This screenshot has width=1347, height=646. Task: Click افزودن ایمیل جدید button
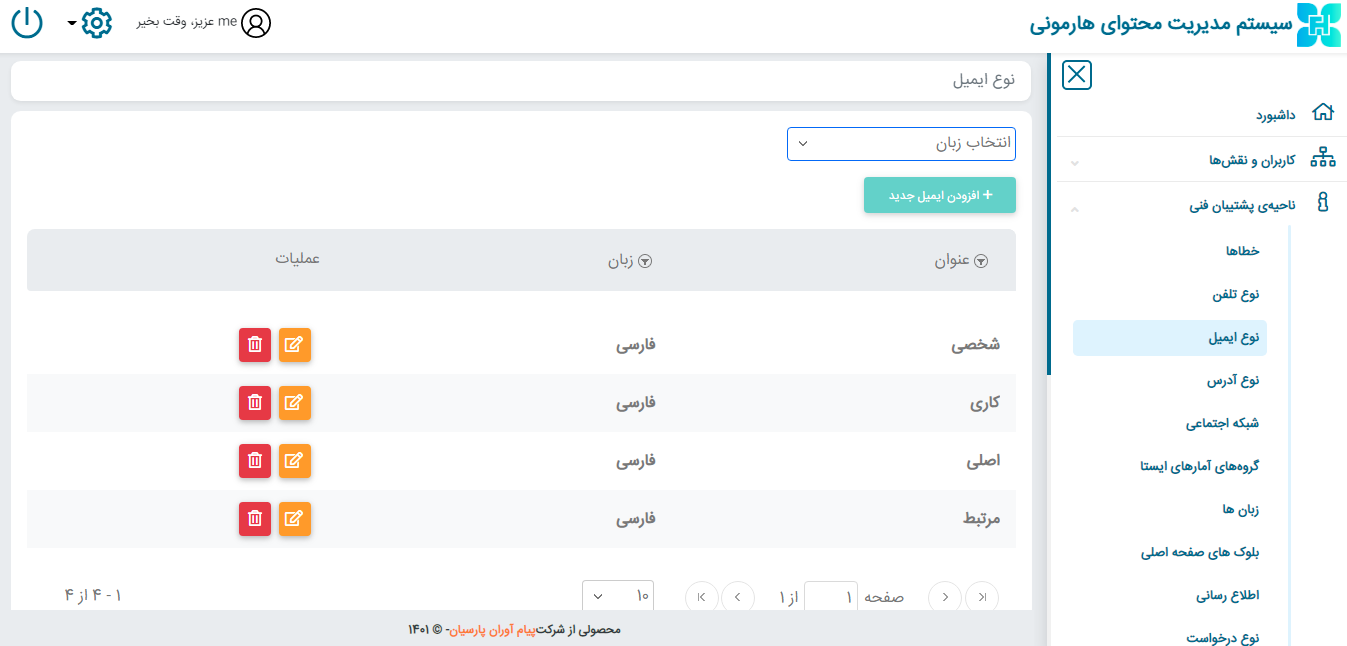coord(939,196)
